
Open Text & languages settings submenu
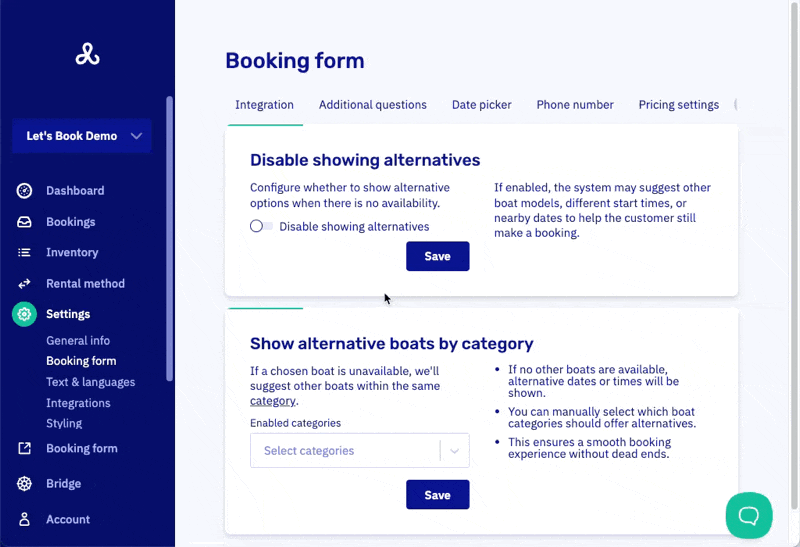pos(90,382)
